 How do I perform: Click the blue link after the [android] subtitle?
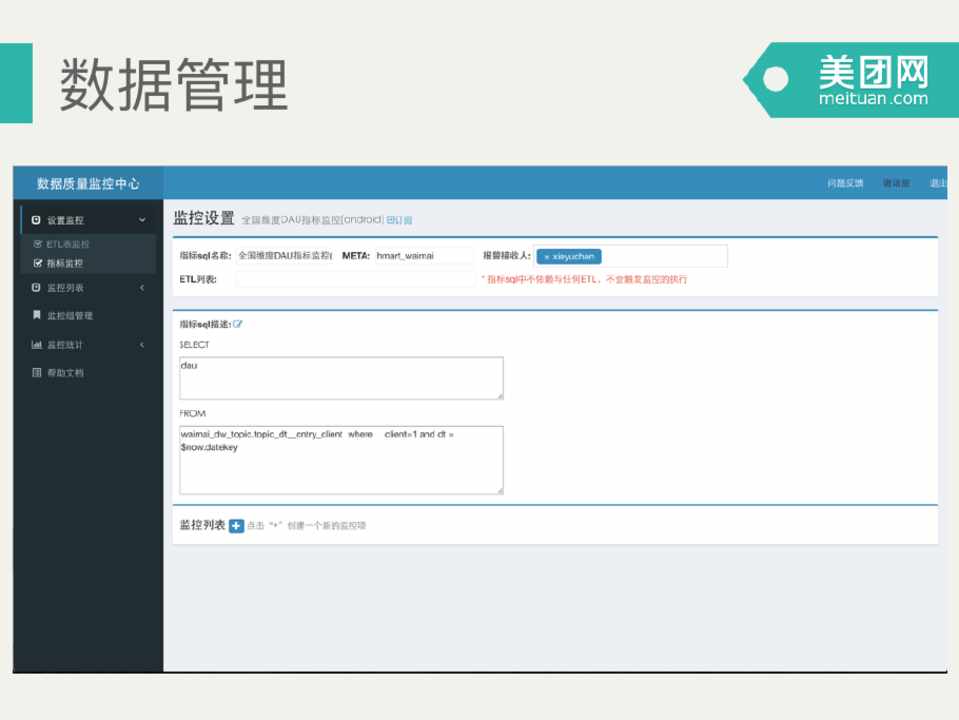pos(399,220)
